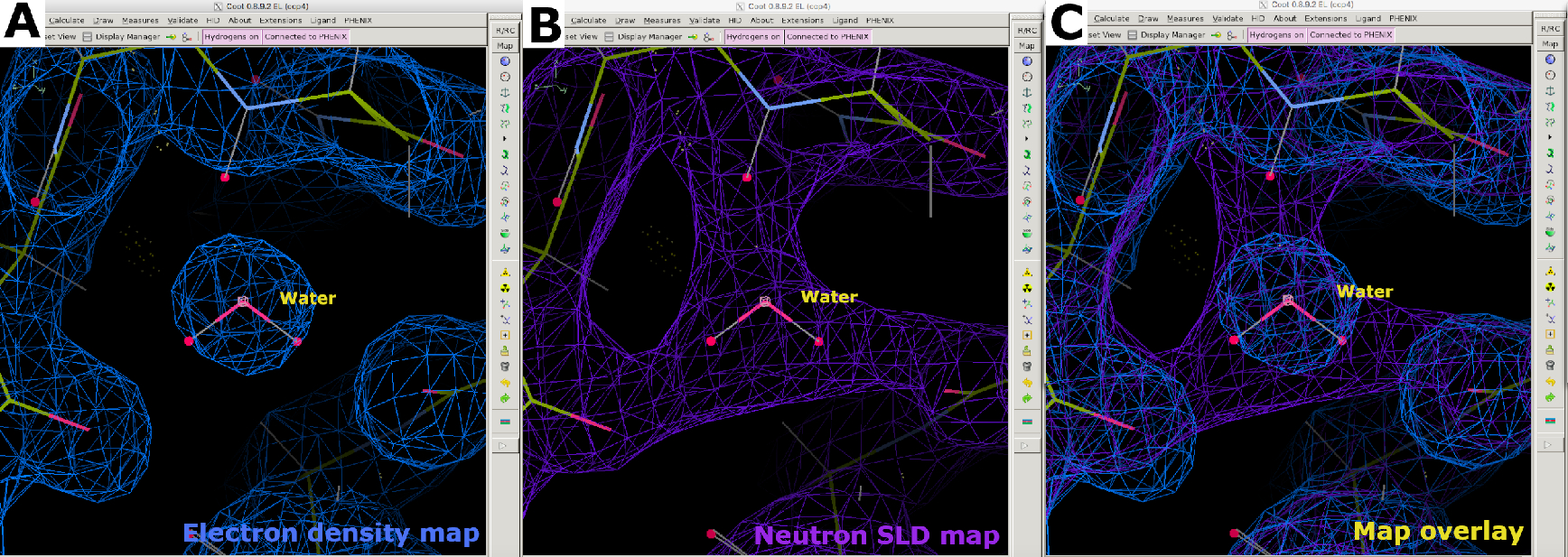
Task: Toggle Hydrogens on button in panel B
Action: tap(753, 37)
